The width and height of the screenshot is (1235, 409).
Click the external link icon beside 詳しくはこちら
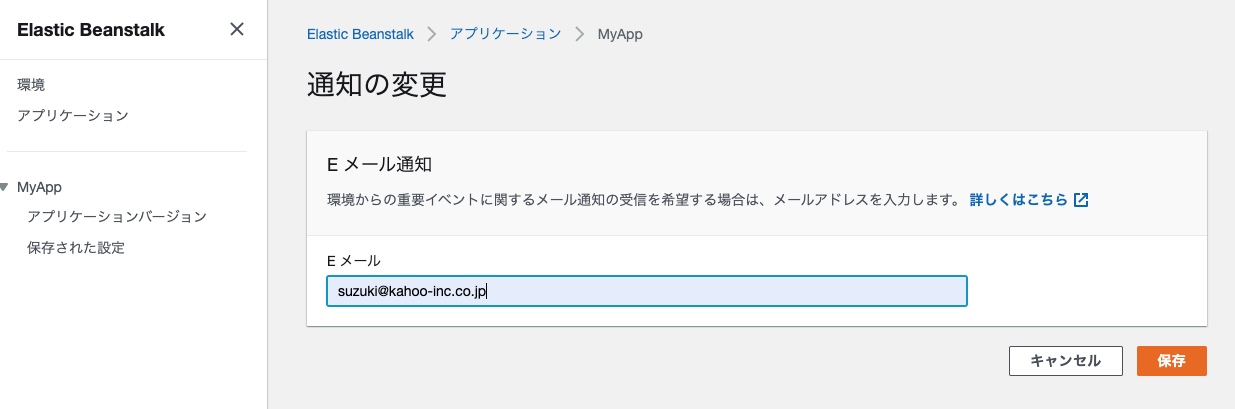[x=1081, y=199]
